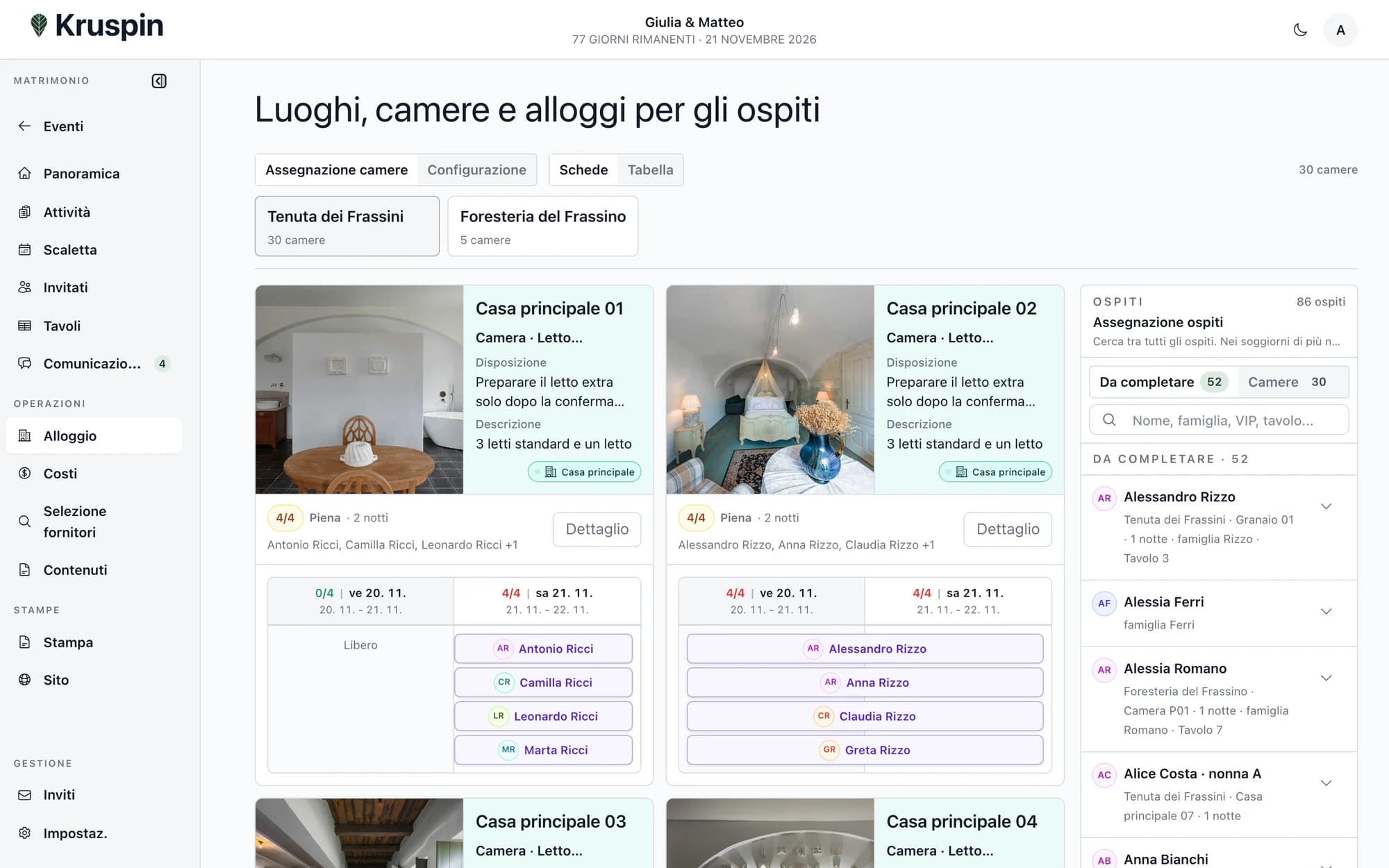Open Dettaglio for Casa principale 01
1389x868 pixels.
pyautogui.click(x=597, y=529)
